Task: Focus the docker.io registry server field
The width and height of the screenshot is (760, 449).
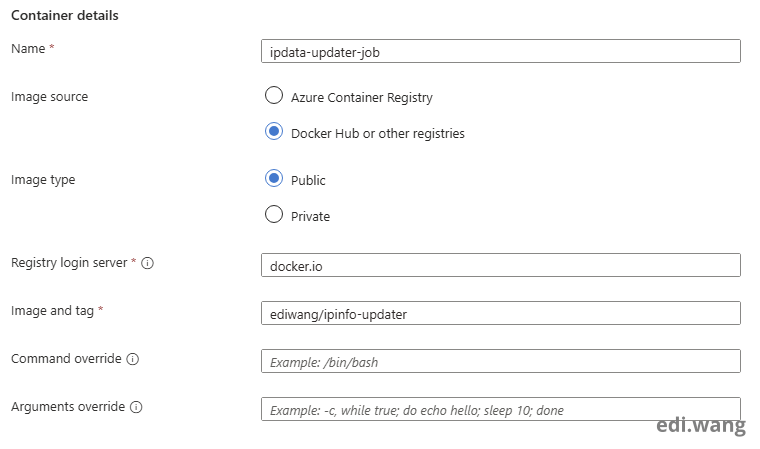Action: (499, 265)
